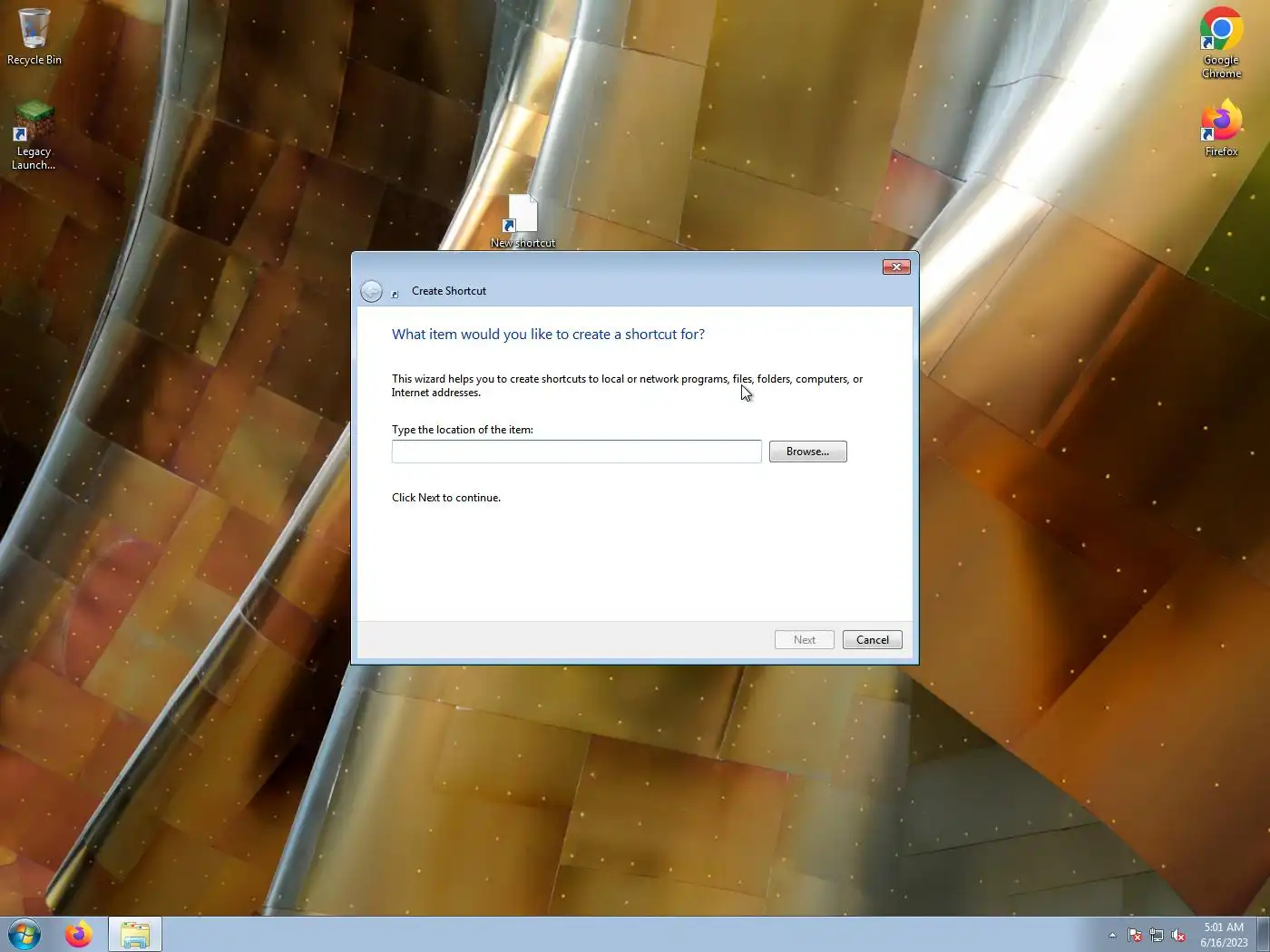Open the taskbar clock showing 5:01 AM
The width and height of the screenshot is (1270, 952).
tap(1224, 935)
